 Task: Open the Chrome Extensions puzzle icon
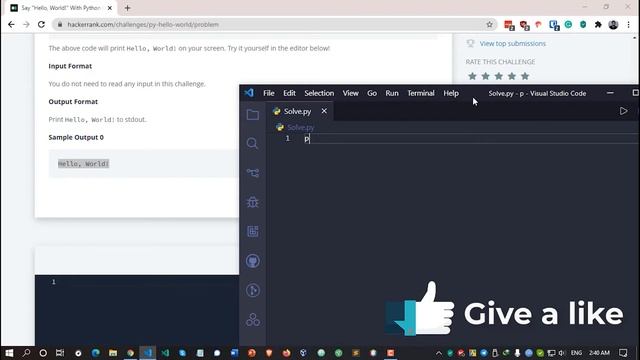pyautogui.click(x=598, y=24)
